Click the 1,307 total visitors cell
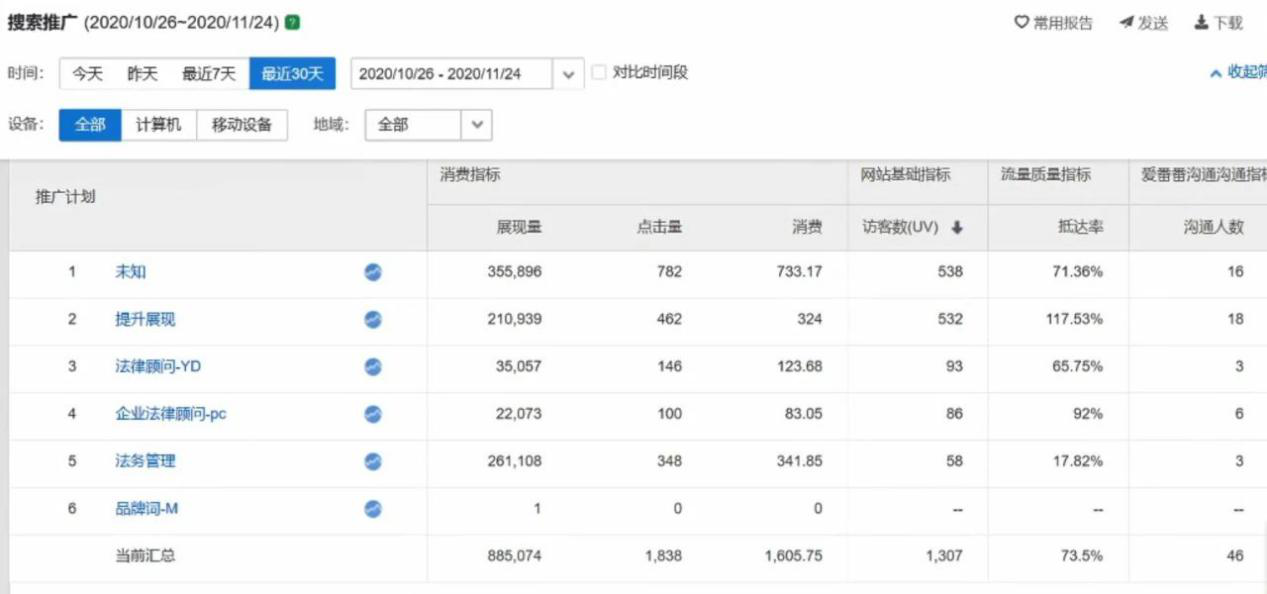Viewport: 1267px width, 594px height. [x=944, y=555]
